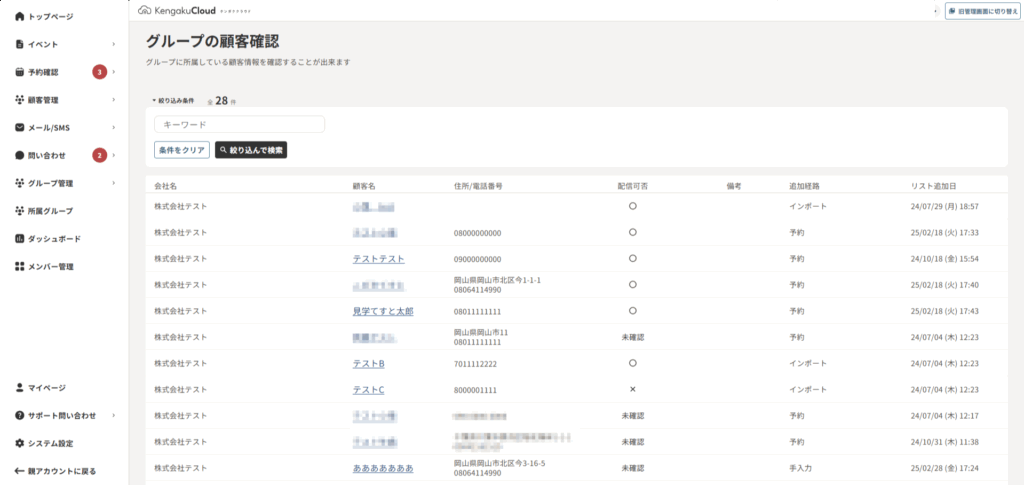This screenshot has width=1024, height=485.
Task: Click the home icon beside トップページ
Action: click(19, 17)
